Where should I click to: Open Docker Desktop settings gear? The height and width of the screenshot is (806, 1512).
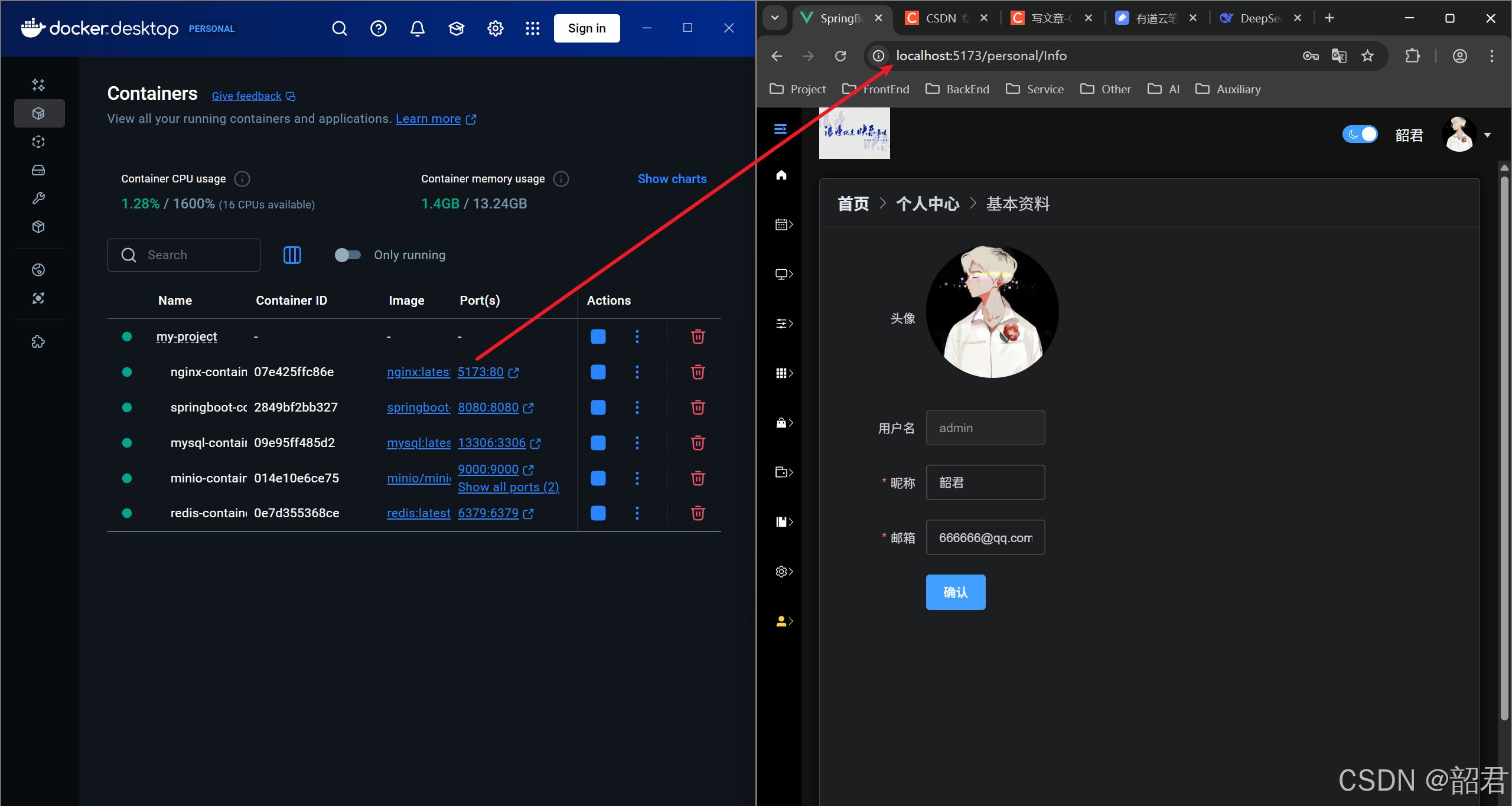point(495,28)
